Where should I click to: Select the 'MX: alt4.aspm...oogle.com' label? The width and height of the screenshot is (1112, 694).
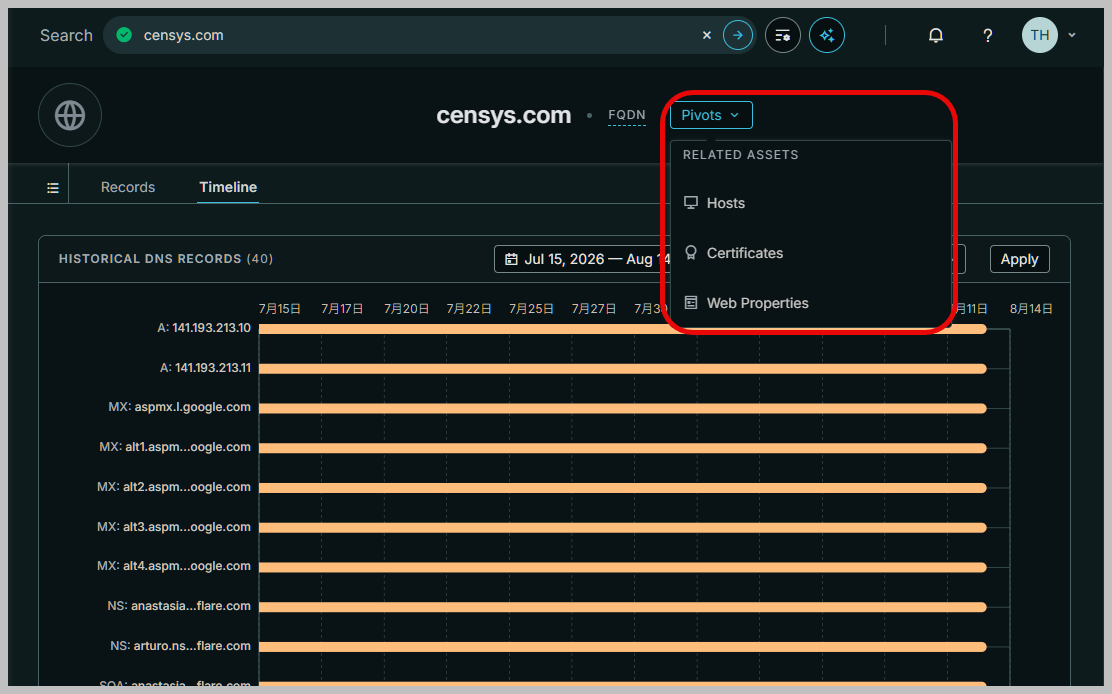pos(174,566)
